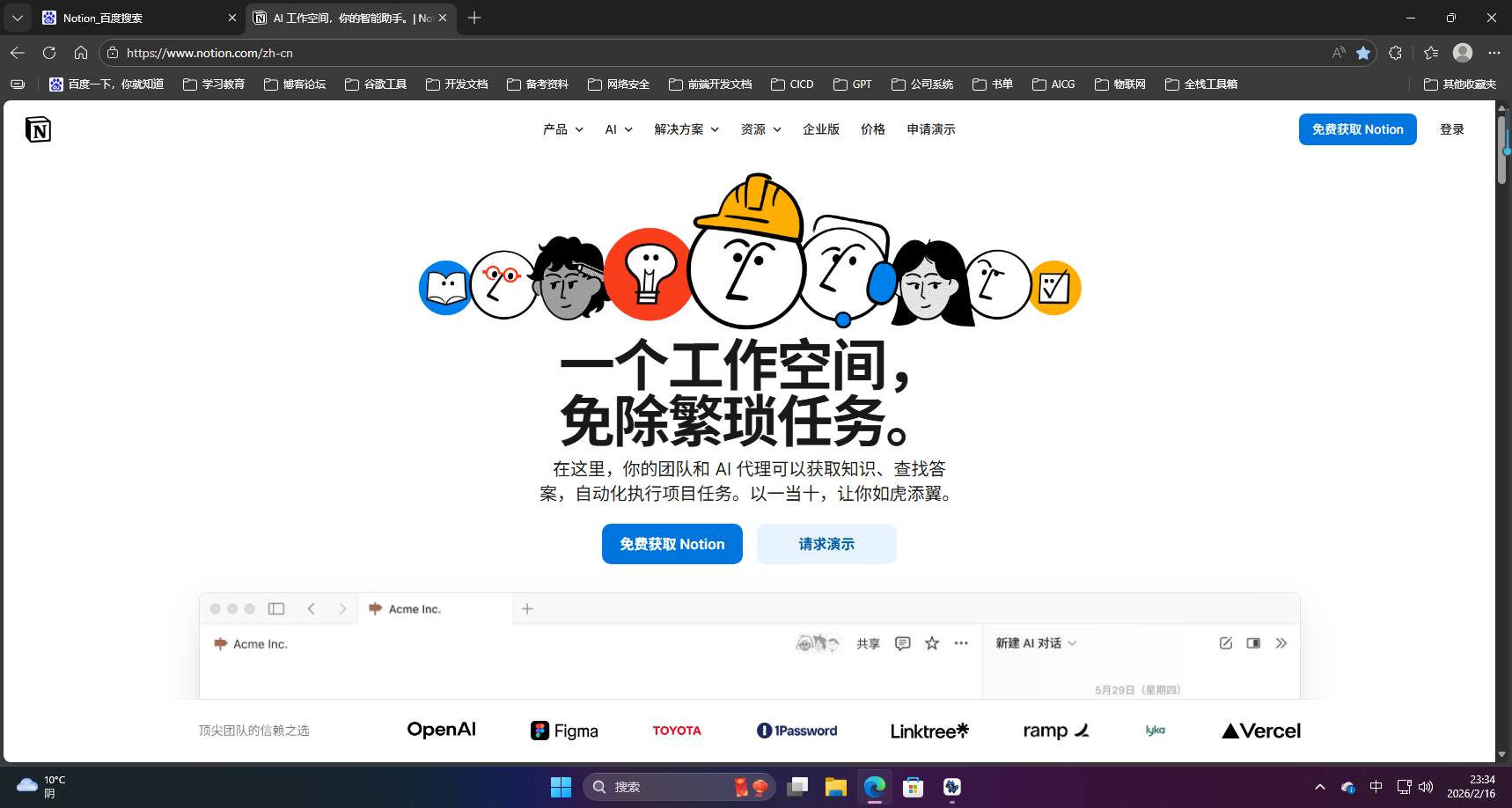This screenshot has width=1512, height=808.
Task: Open 其他收藏夹 bookmarks folder
Action: click(1460, 84)
